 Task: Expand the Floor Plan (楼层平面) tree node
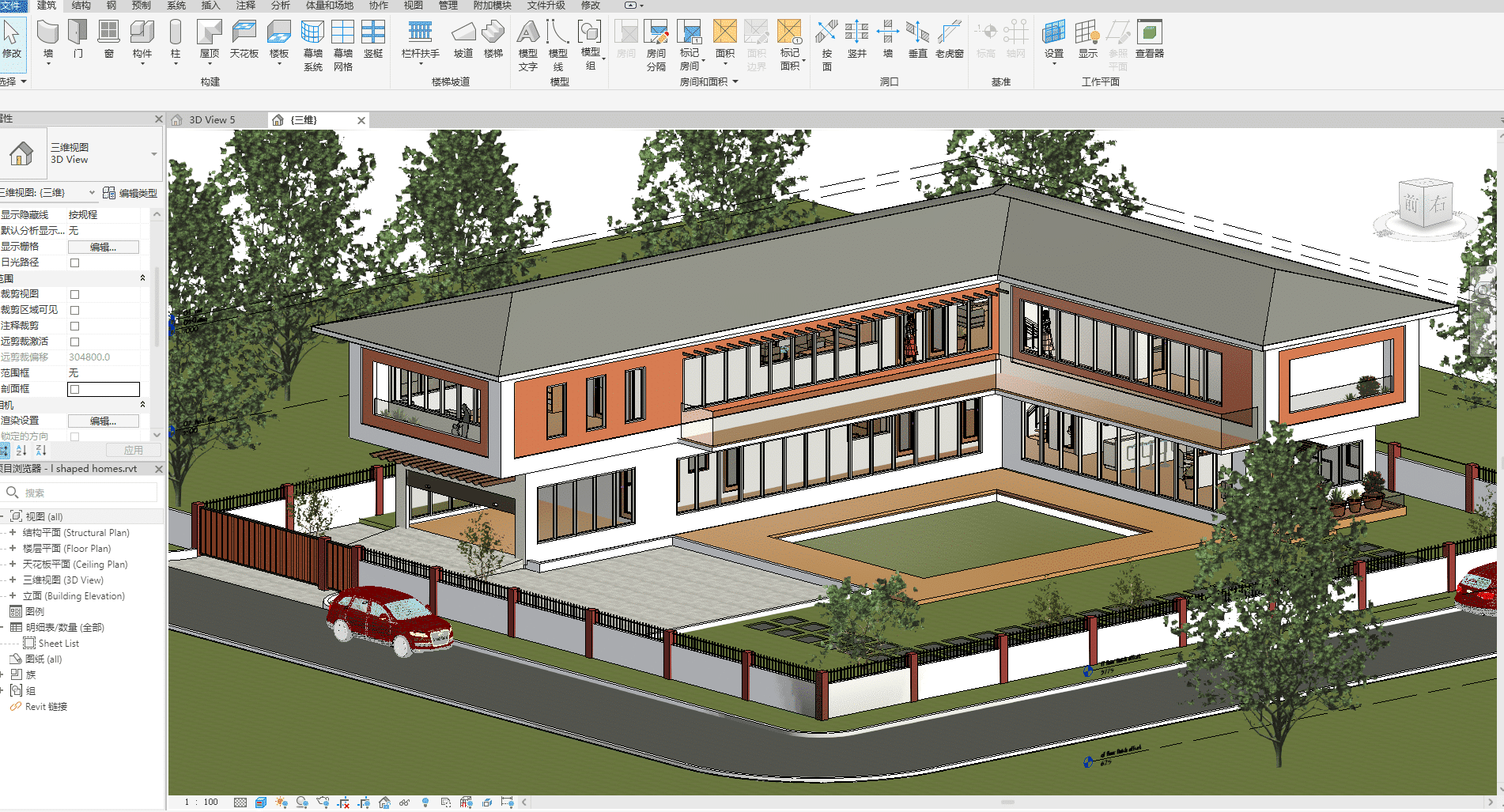tap(13, 548)
